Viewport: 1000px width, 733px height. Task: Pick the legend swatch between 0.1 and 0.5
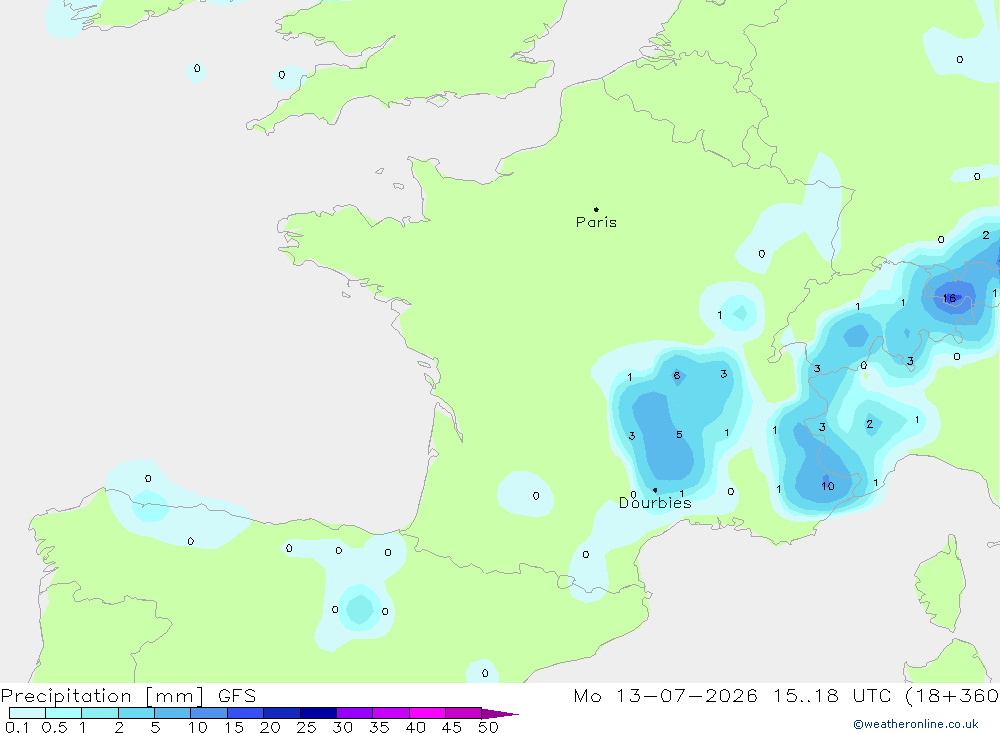(27, 713)
